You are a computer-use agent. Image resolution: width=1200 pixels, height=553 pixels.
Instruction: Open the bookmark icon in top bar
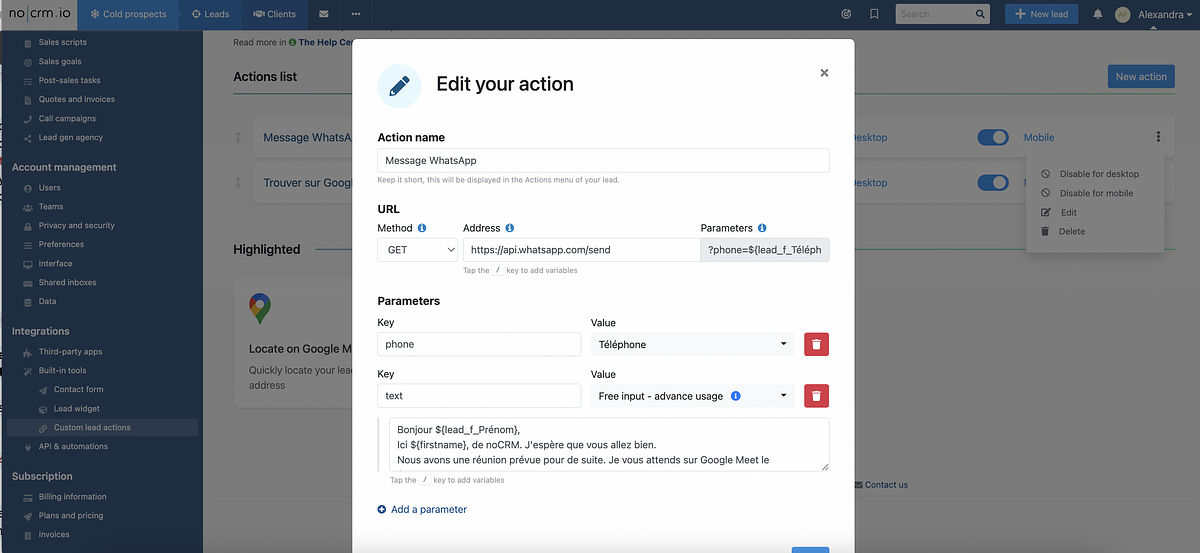coord(874,14)
